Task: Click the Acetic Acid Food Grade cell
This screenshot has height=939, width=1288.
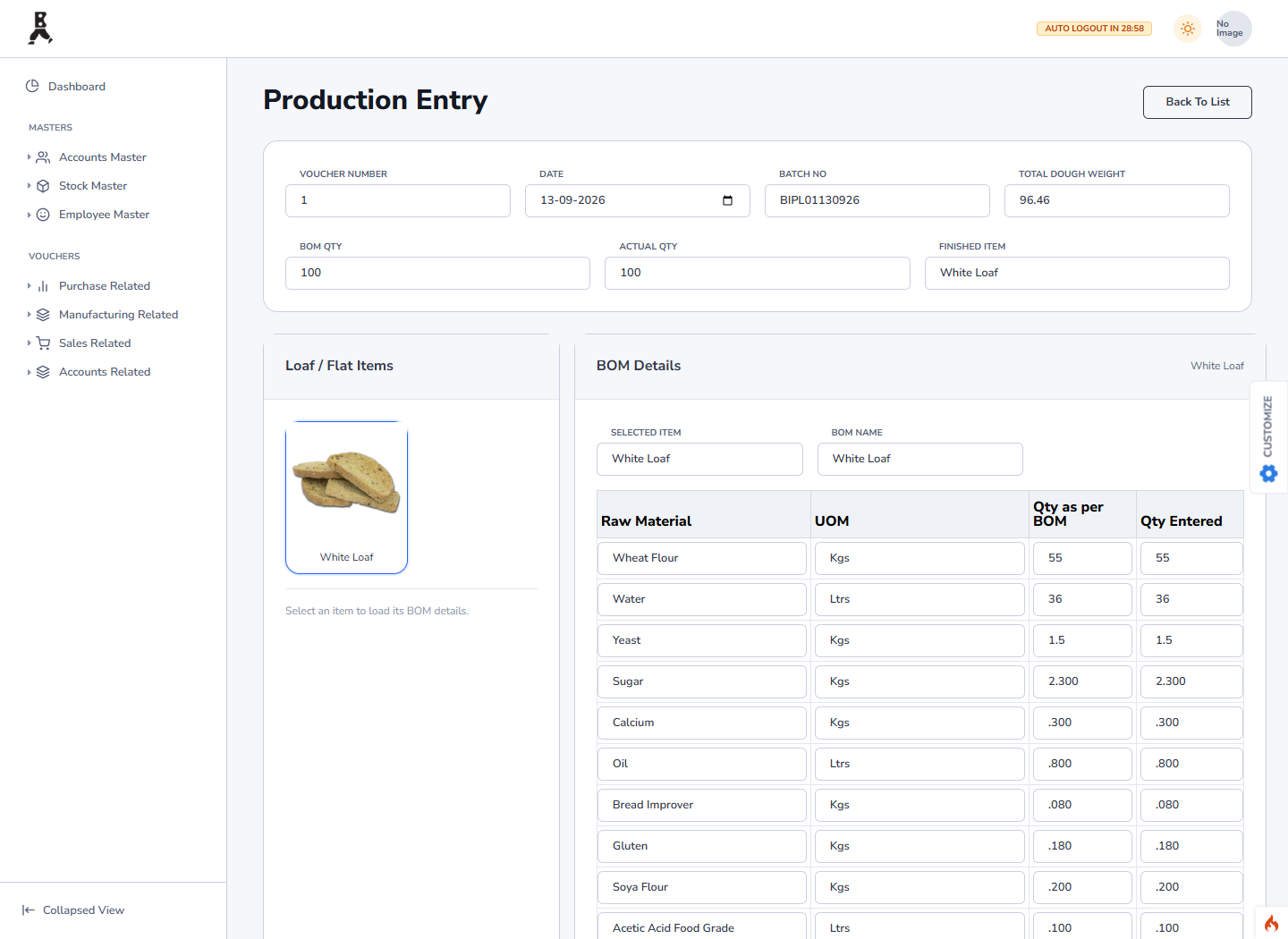Action: pos(702,926)
